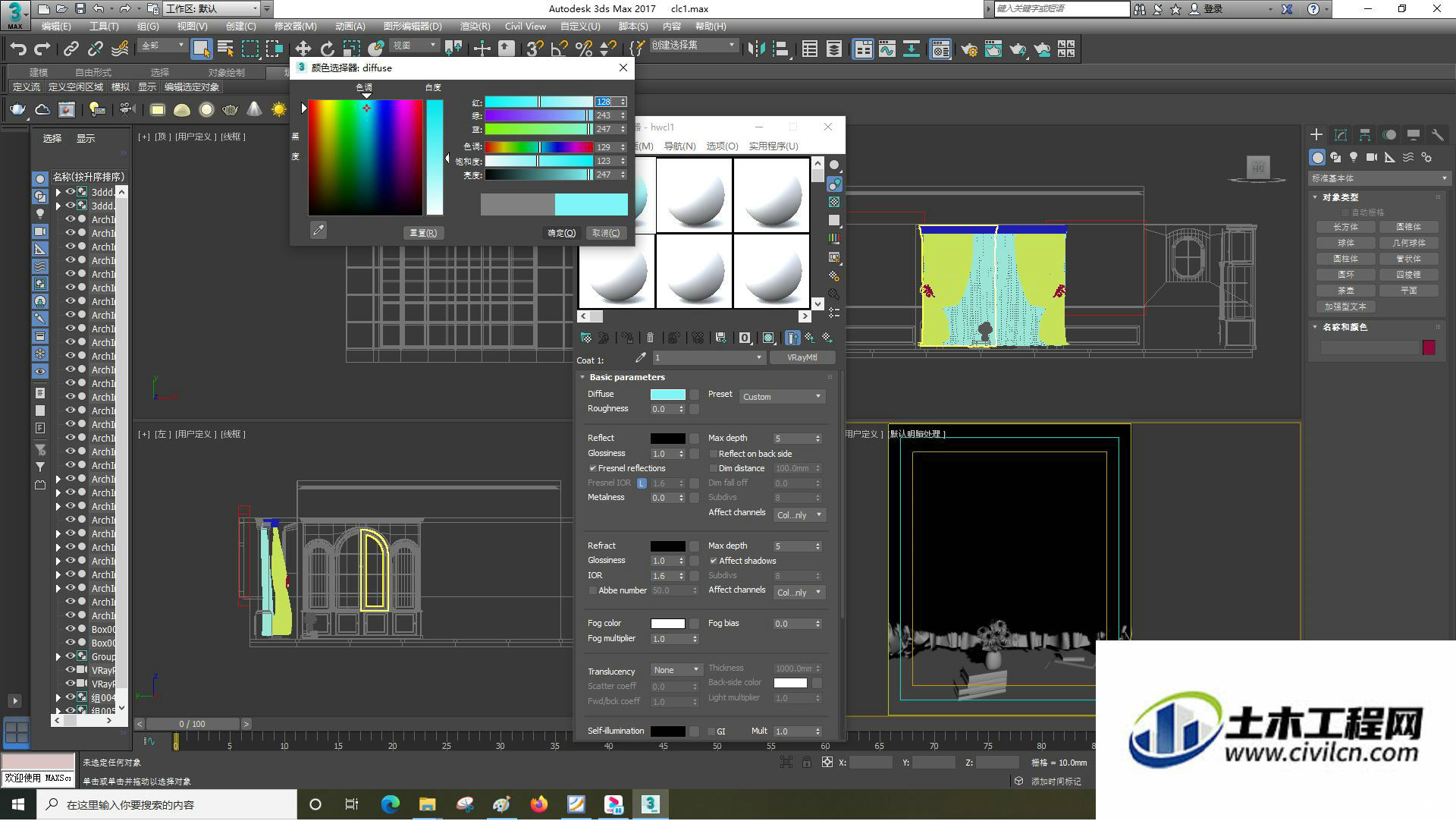
Task: Open 导航(N) menu in material editor
Action: [x=679, y=146]
